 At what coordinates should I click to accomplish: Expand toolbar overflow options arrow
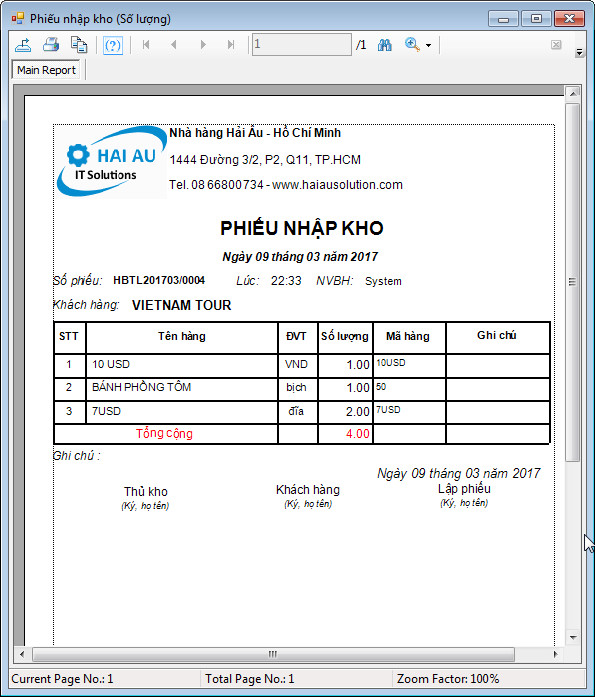coord(579,52)
